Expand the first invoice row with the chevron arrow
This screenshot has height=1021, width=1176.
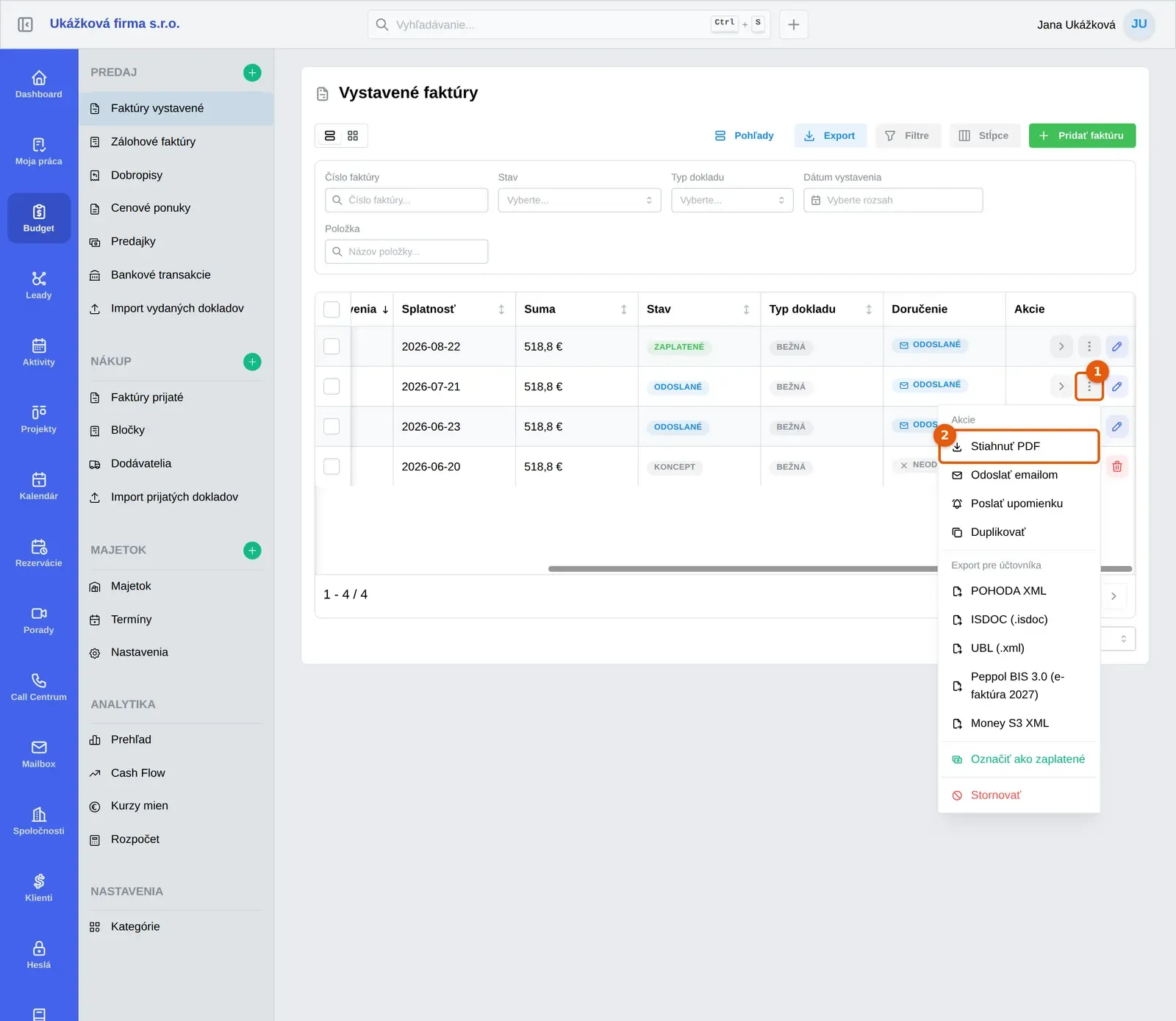1061,346
